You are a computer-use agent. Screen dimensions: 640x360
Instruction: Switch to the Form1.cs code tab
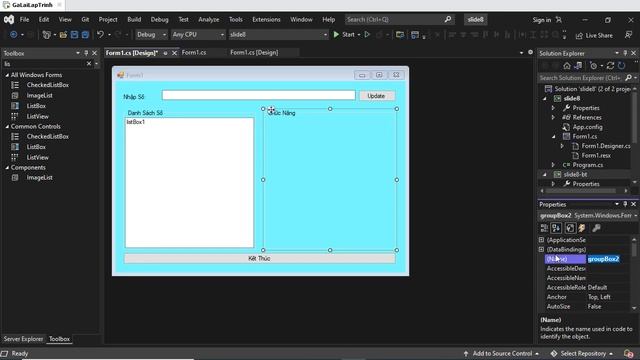click(194, 52)
